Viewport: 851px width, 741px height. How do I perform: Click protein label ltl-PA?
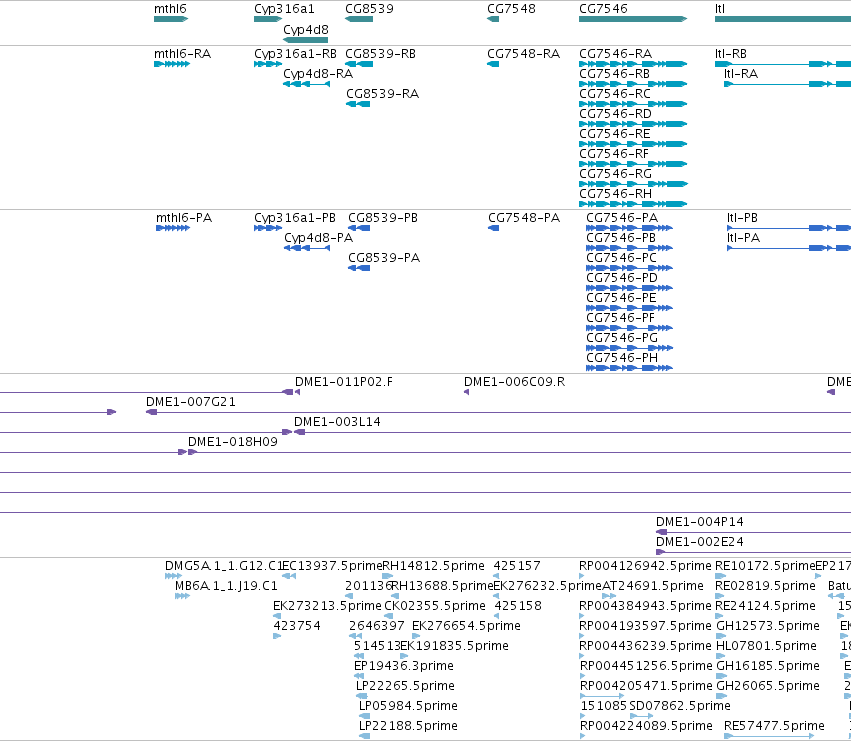coord(743,238)
